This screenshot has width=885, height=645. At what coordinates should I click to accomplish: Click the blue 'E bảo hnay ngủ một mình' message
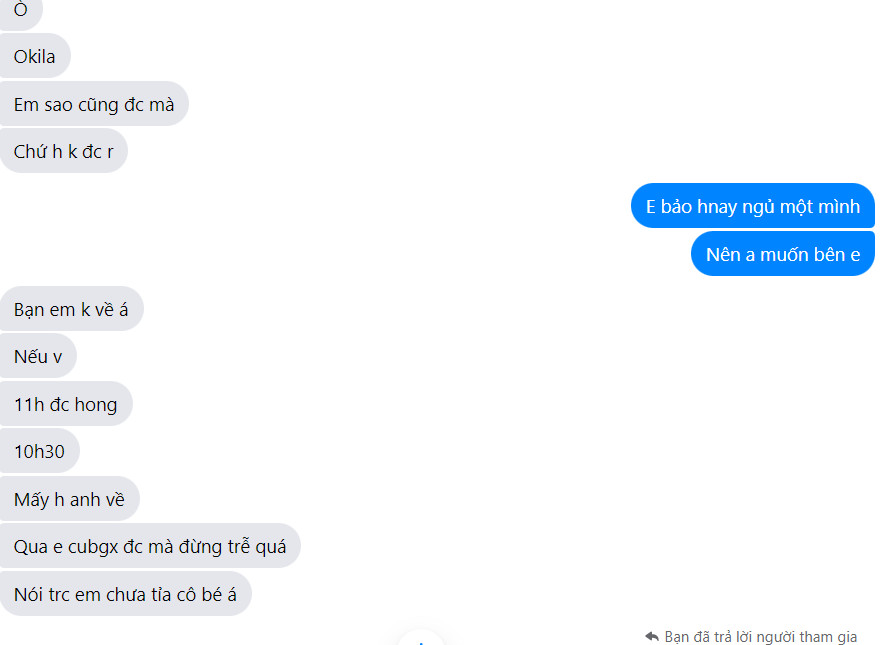coord(753,206)
